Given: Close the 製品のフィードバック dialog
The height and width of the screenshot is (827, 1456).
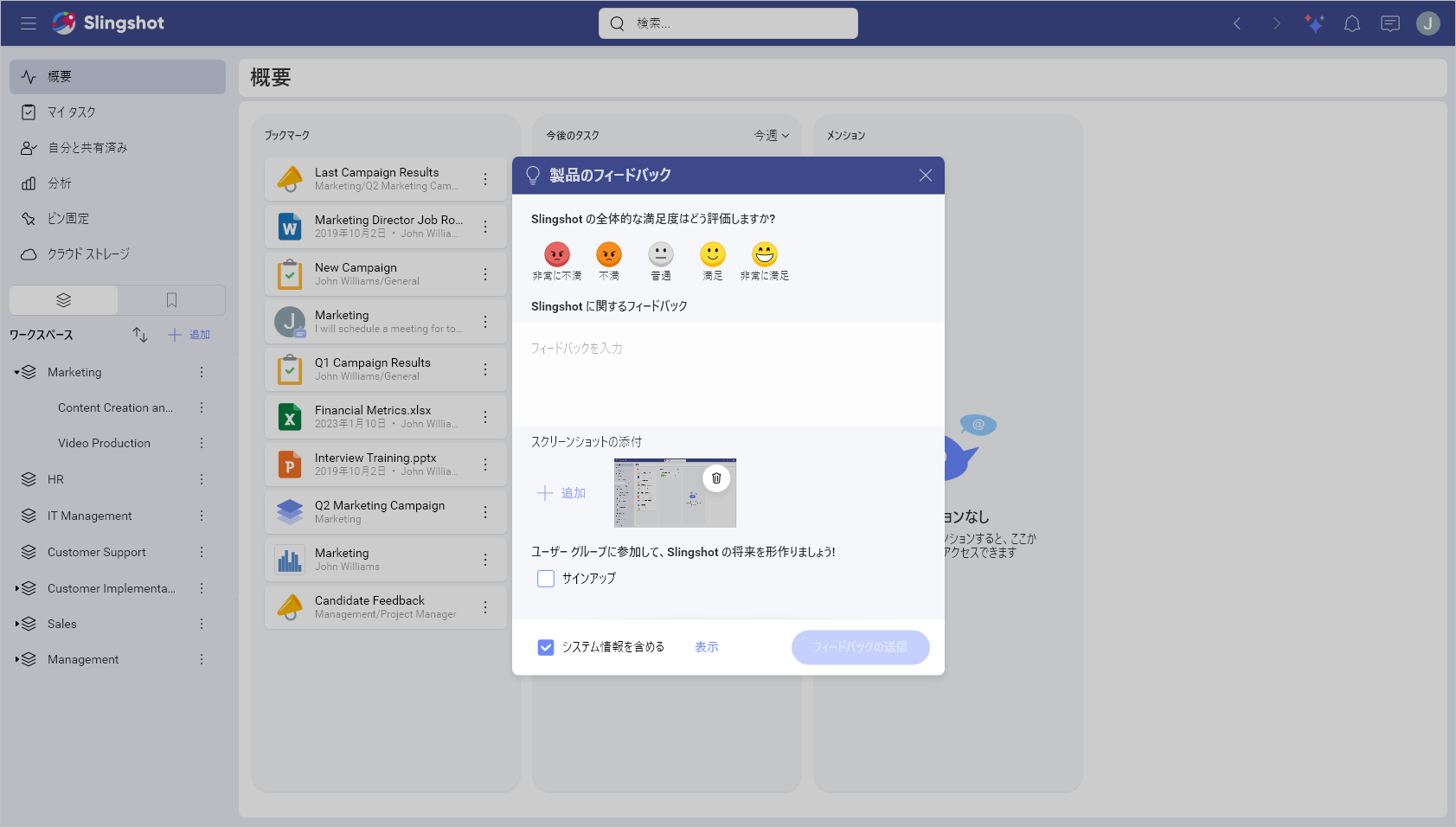Looking at the screenshot, I should coord(926,176).
